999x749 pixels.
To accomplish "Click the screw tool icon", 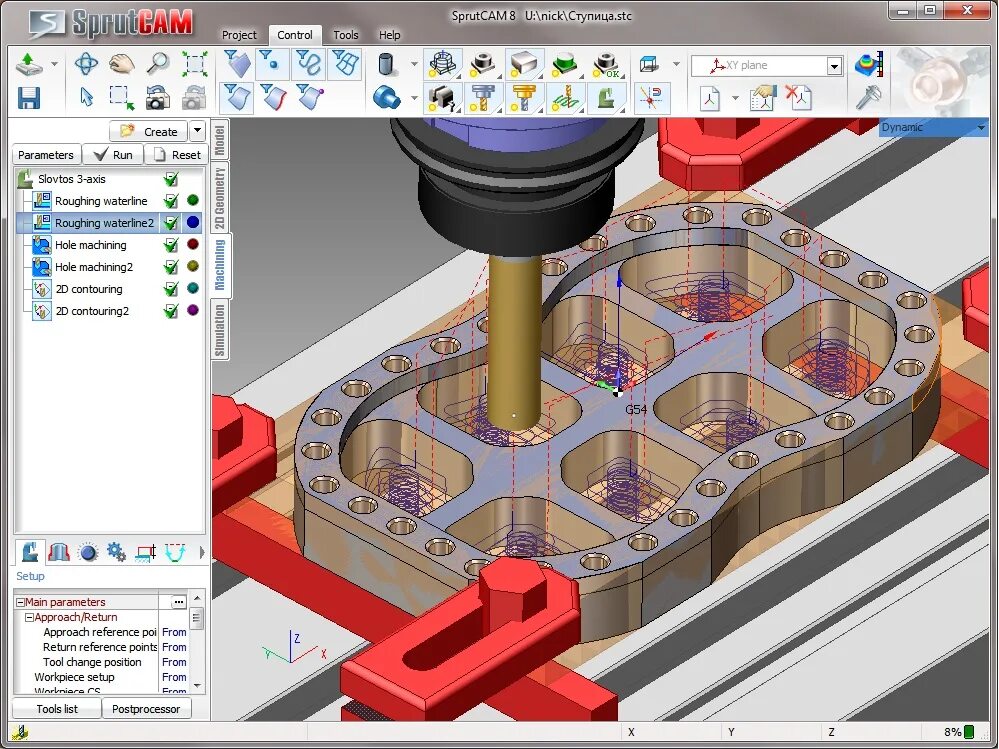I will [868, 97].
